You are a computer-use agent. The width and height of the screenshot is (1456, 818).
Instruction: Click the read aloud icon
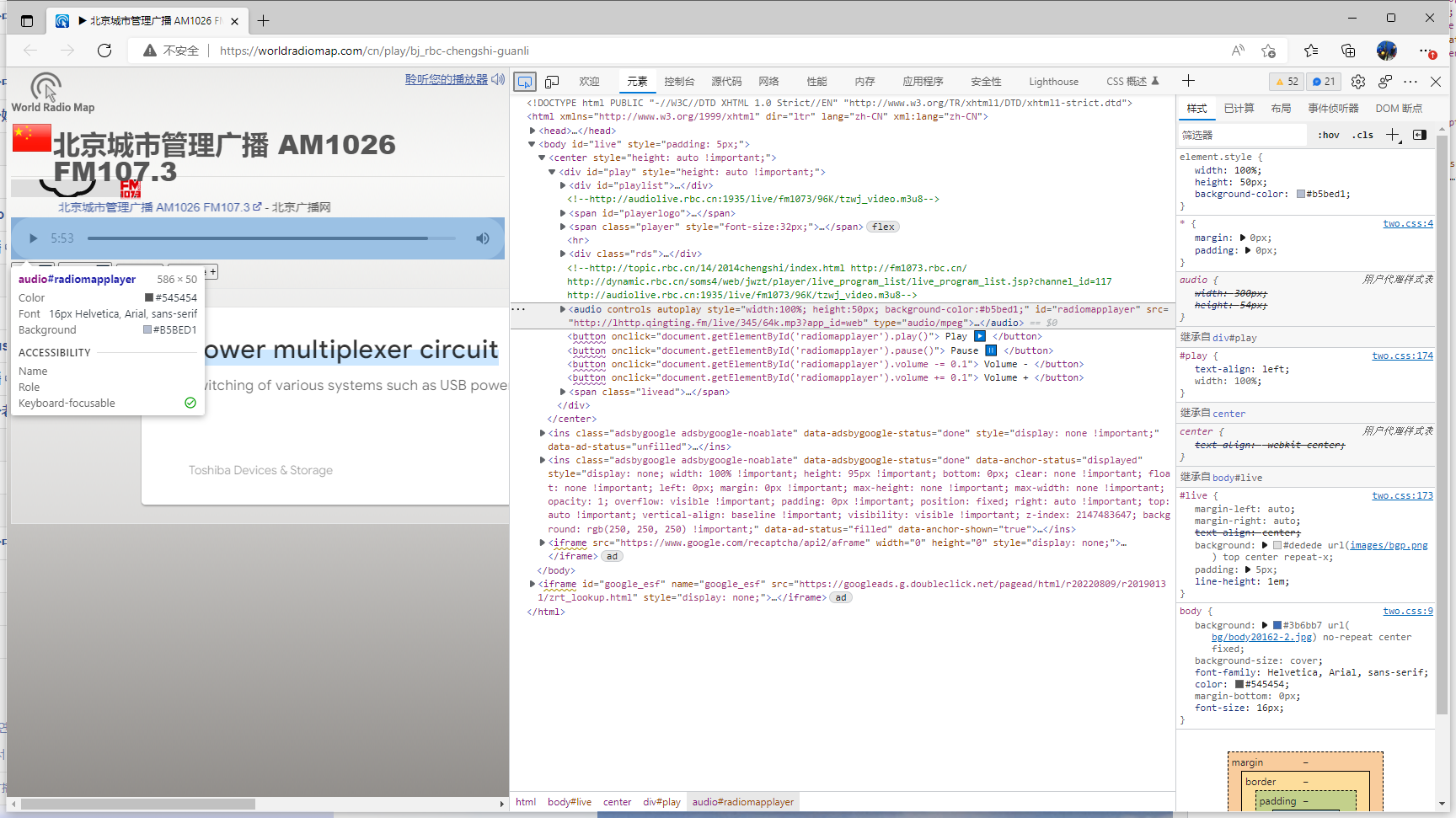coord(1238,51)
